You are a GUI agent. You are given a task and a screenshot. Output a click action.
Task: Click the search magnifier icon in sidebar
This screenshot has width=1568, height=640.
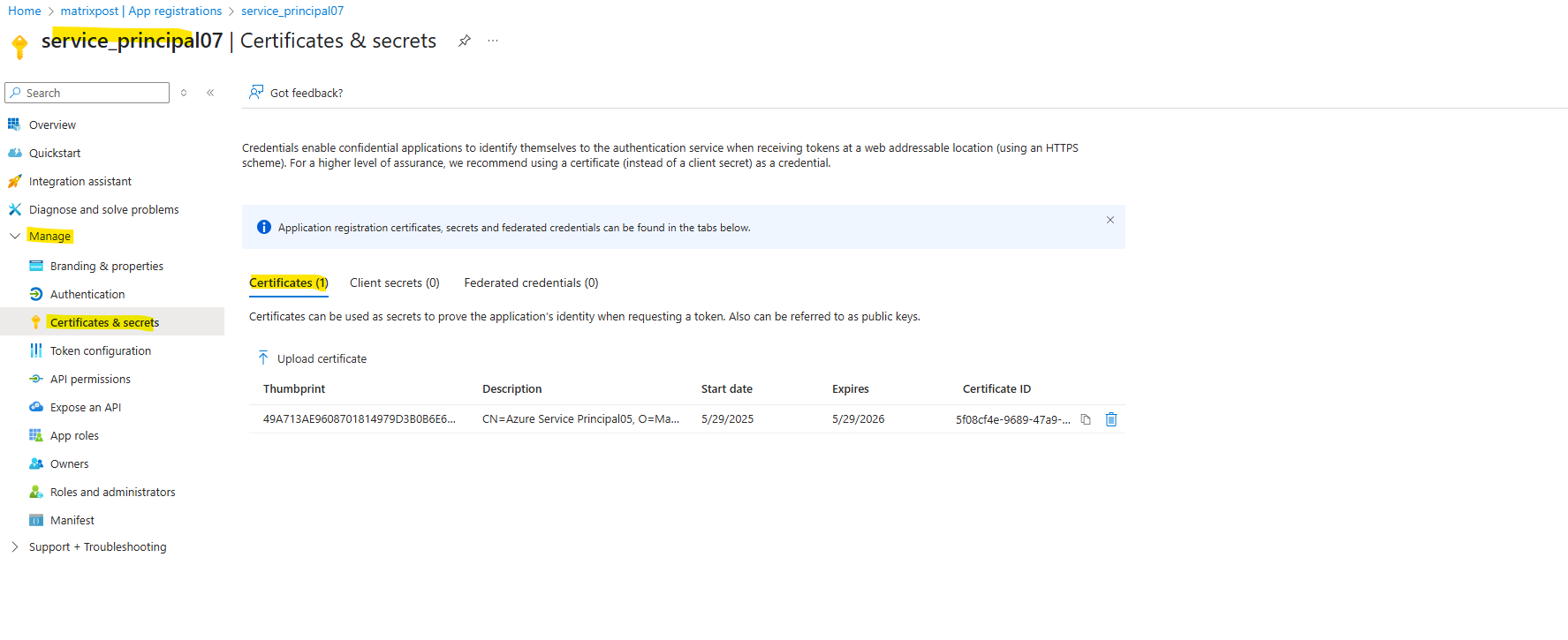click(16, 93)
